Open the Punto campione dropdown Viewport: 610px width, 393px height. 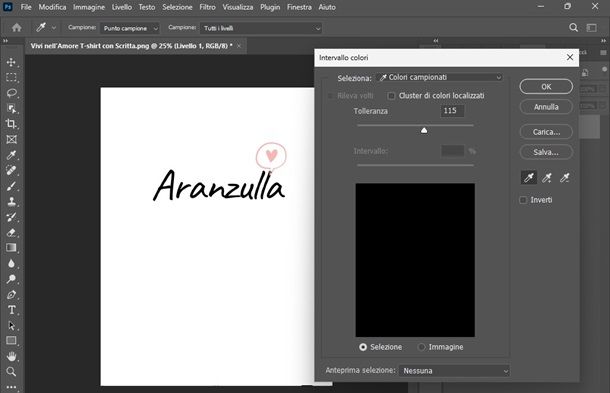point(130,28)
